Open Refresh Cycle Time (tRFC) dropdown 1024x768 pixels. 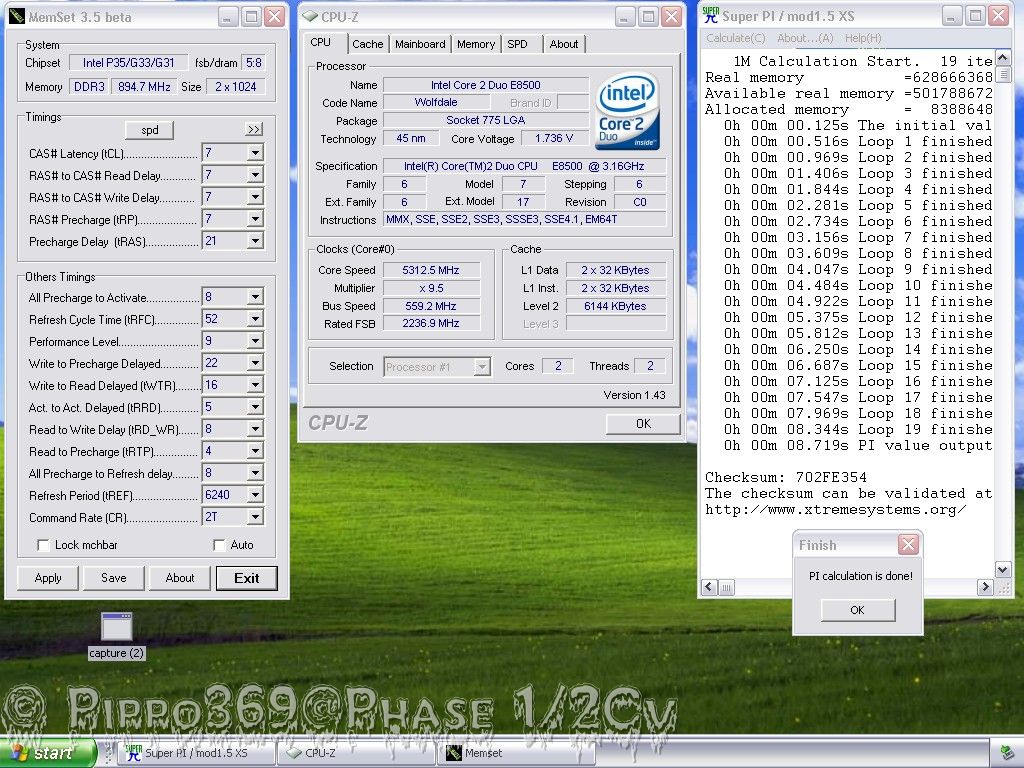[x=255, y=319]
